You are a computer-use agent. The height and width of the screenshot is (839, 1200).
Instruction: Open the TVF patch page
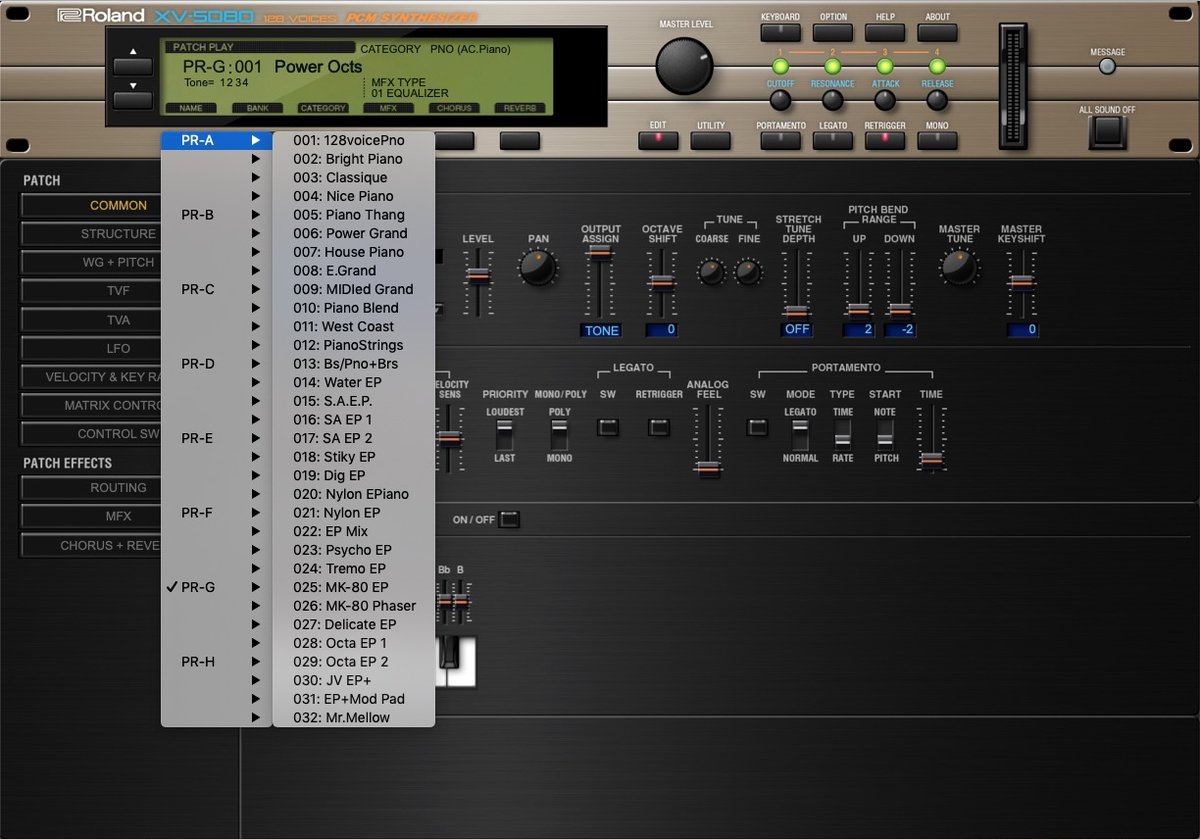[x=118, y=291]
